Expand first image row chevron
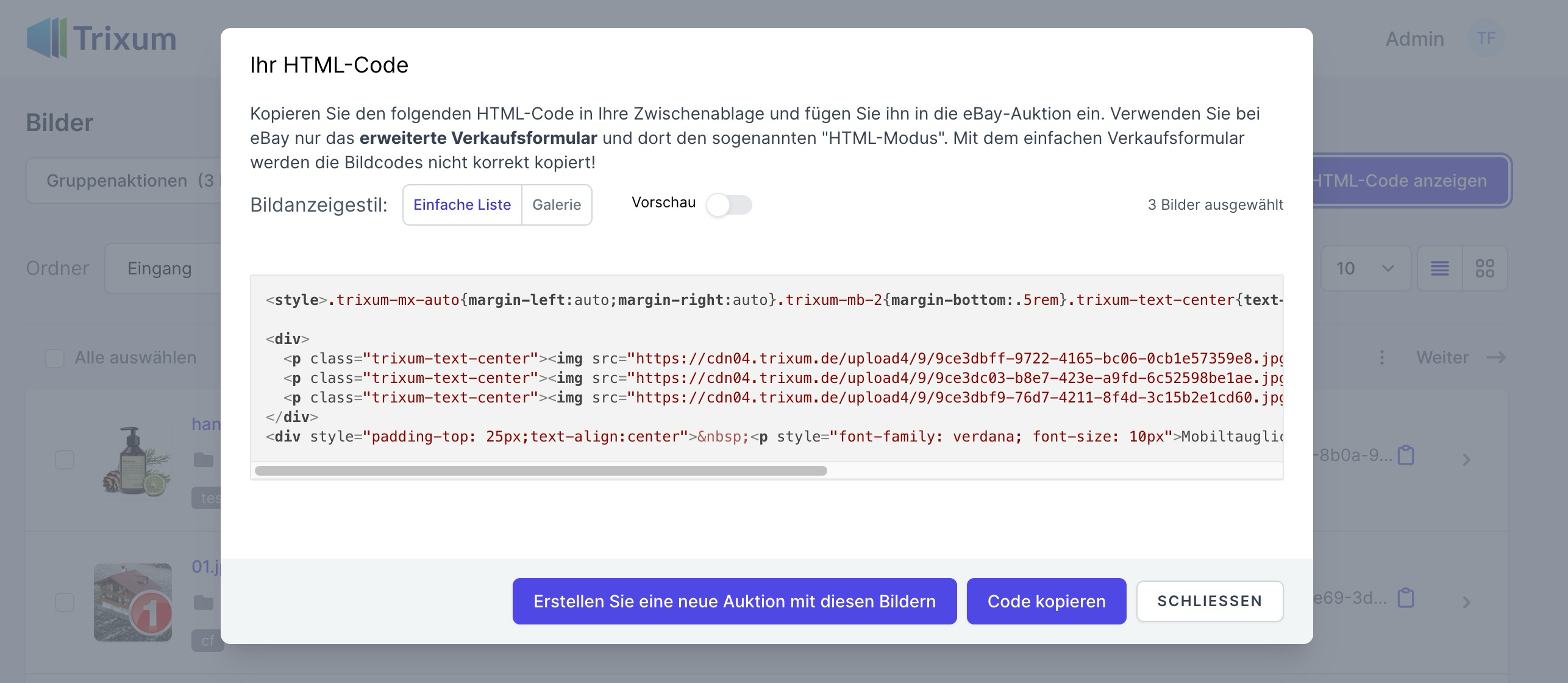This screenshot has width=1568, height=683. [1467, 460]
